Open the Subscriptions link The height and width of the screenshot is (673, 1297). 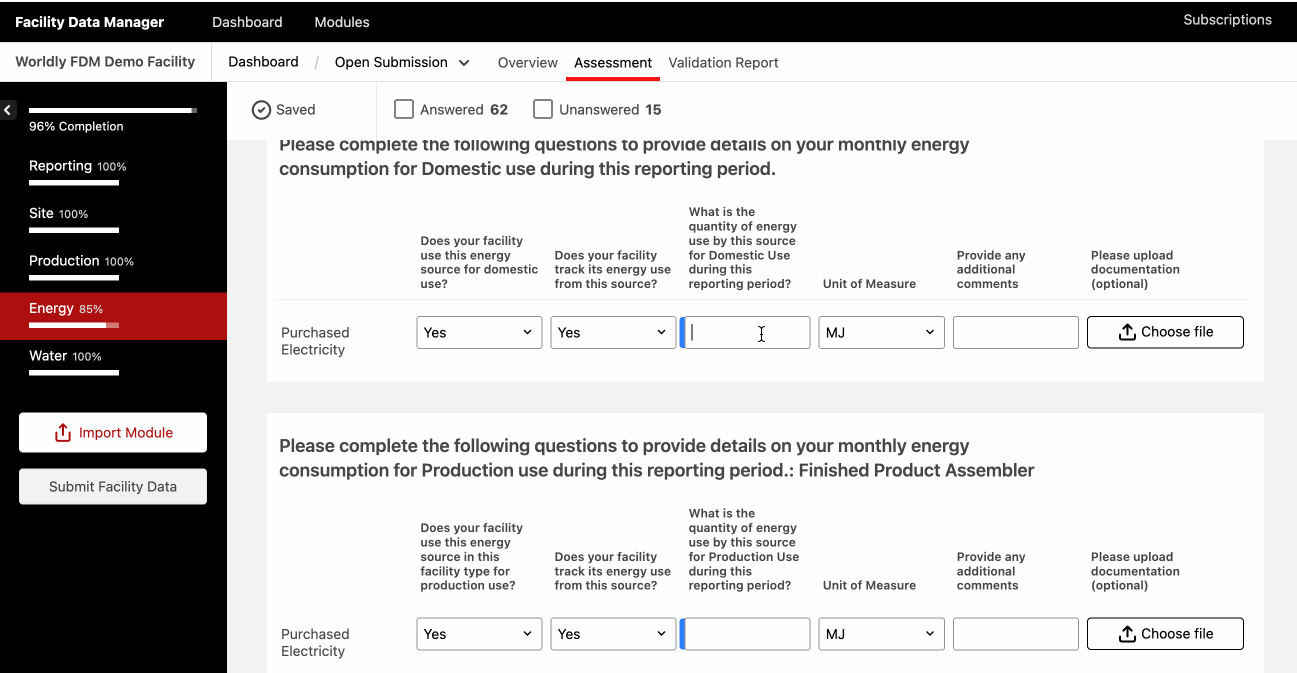point(1227,20)
